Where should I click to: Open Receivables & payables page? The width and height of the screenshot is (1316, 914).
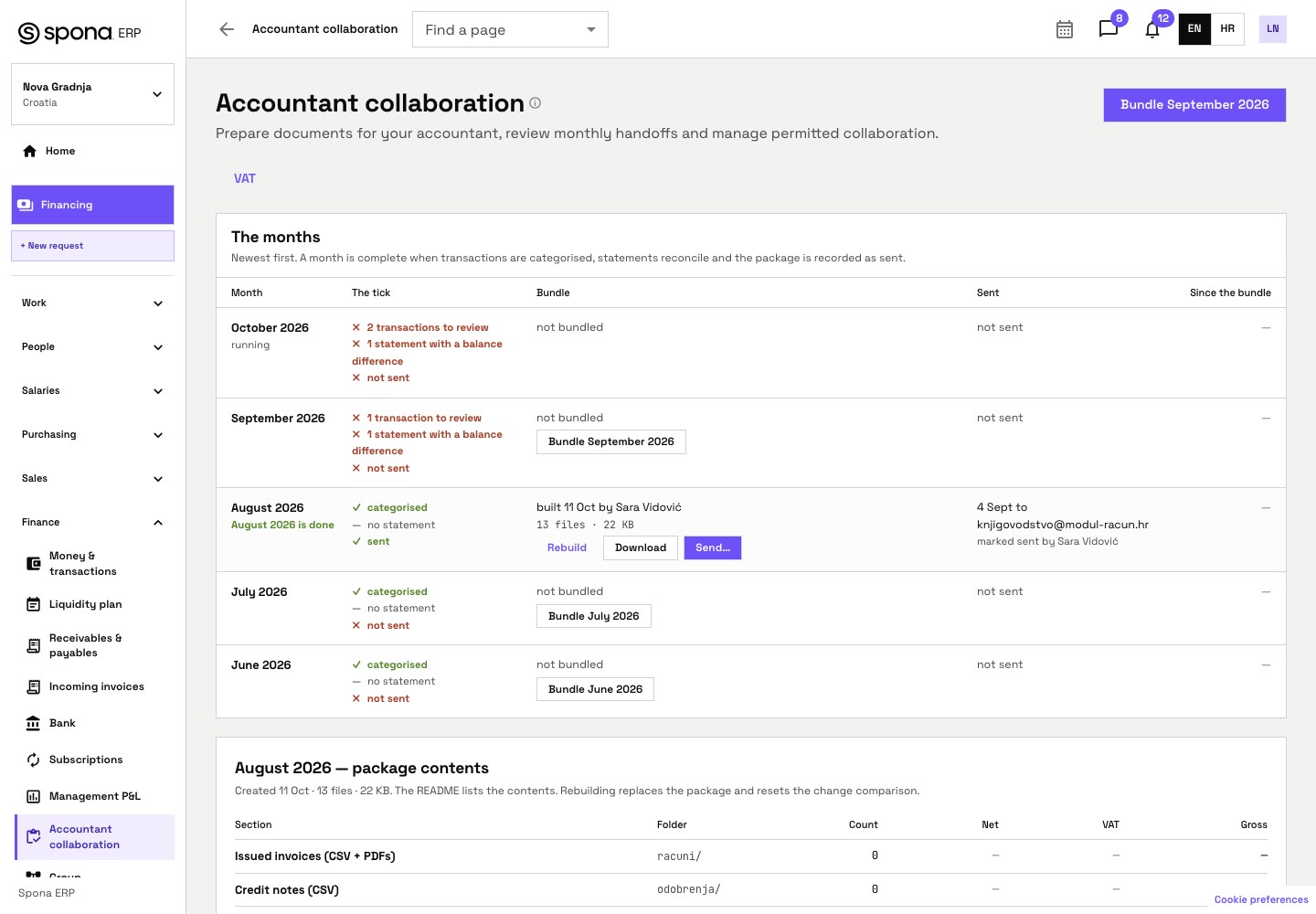pyautogui.click(x=94, y=645)
